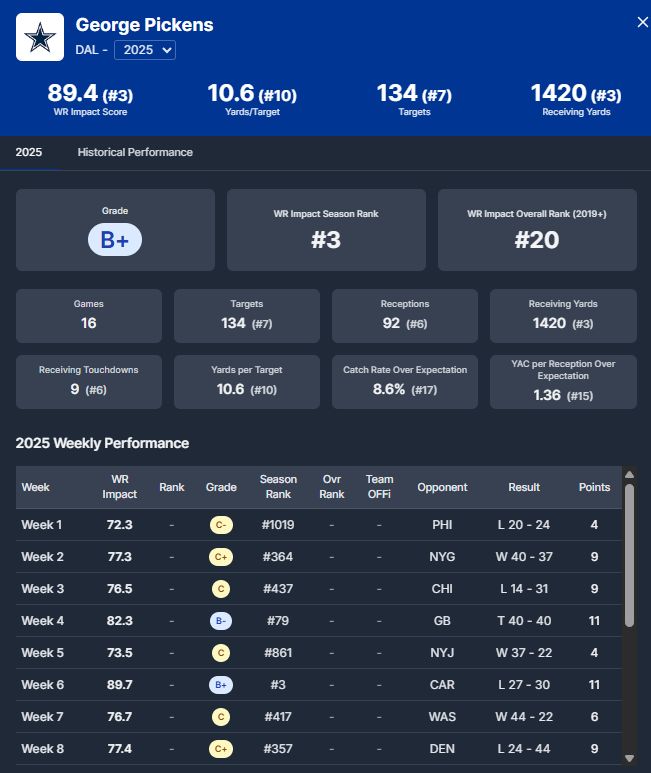Click the Week 2 C+ grade badge
The image size is (651, 773).
221,557
